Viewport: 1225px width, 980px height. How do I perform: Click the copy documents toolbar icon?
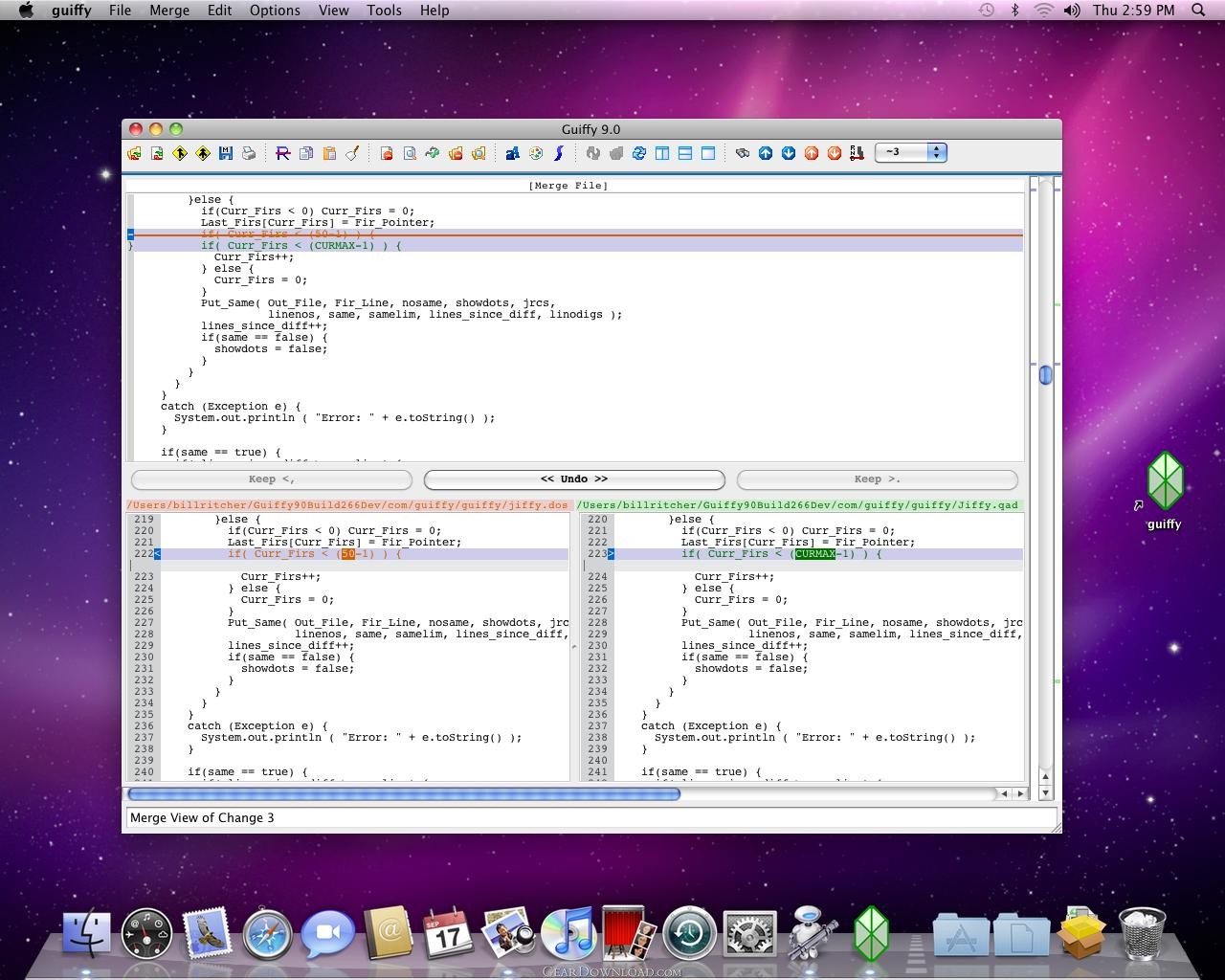pyautogui.click(x=306, y=153)
